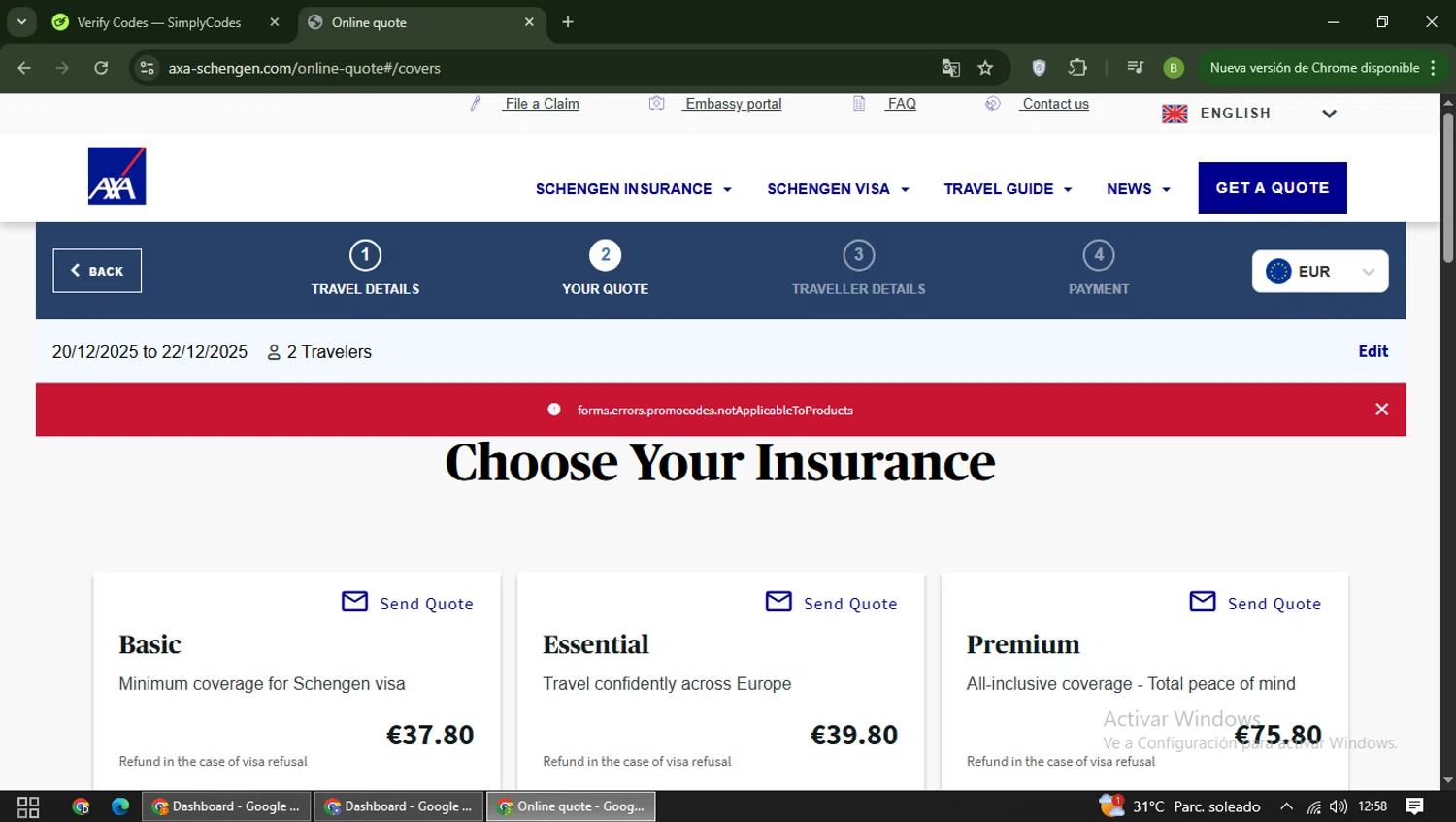Open the media controls icon in Chrome toolbar
The width and height of the screenshot is (1456, 822).
[1135, 68]
